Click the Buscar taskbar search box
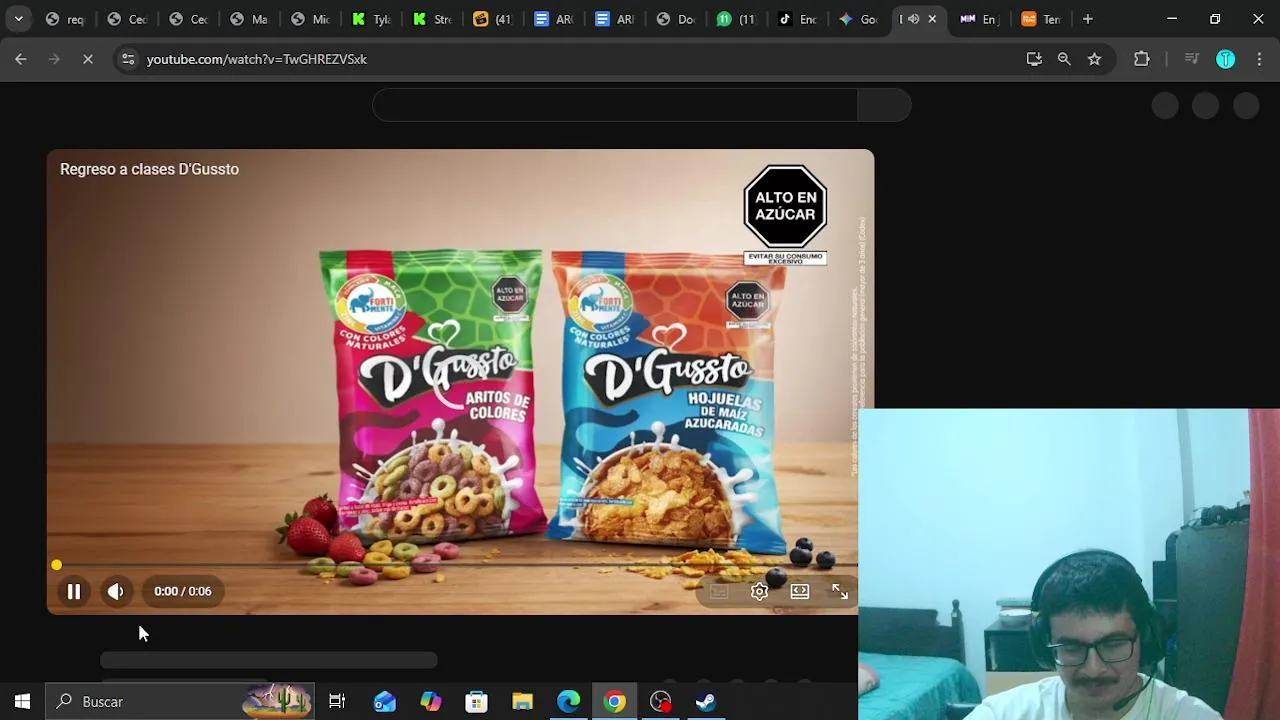This screenshot has width=1280, height=720. click(x=180, y=702)
